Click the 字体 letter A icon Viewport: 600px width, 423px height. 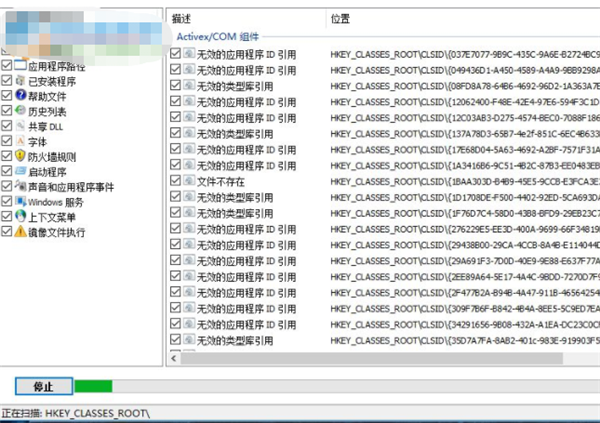(x=20, y=140)
